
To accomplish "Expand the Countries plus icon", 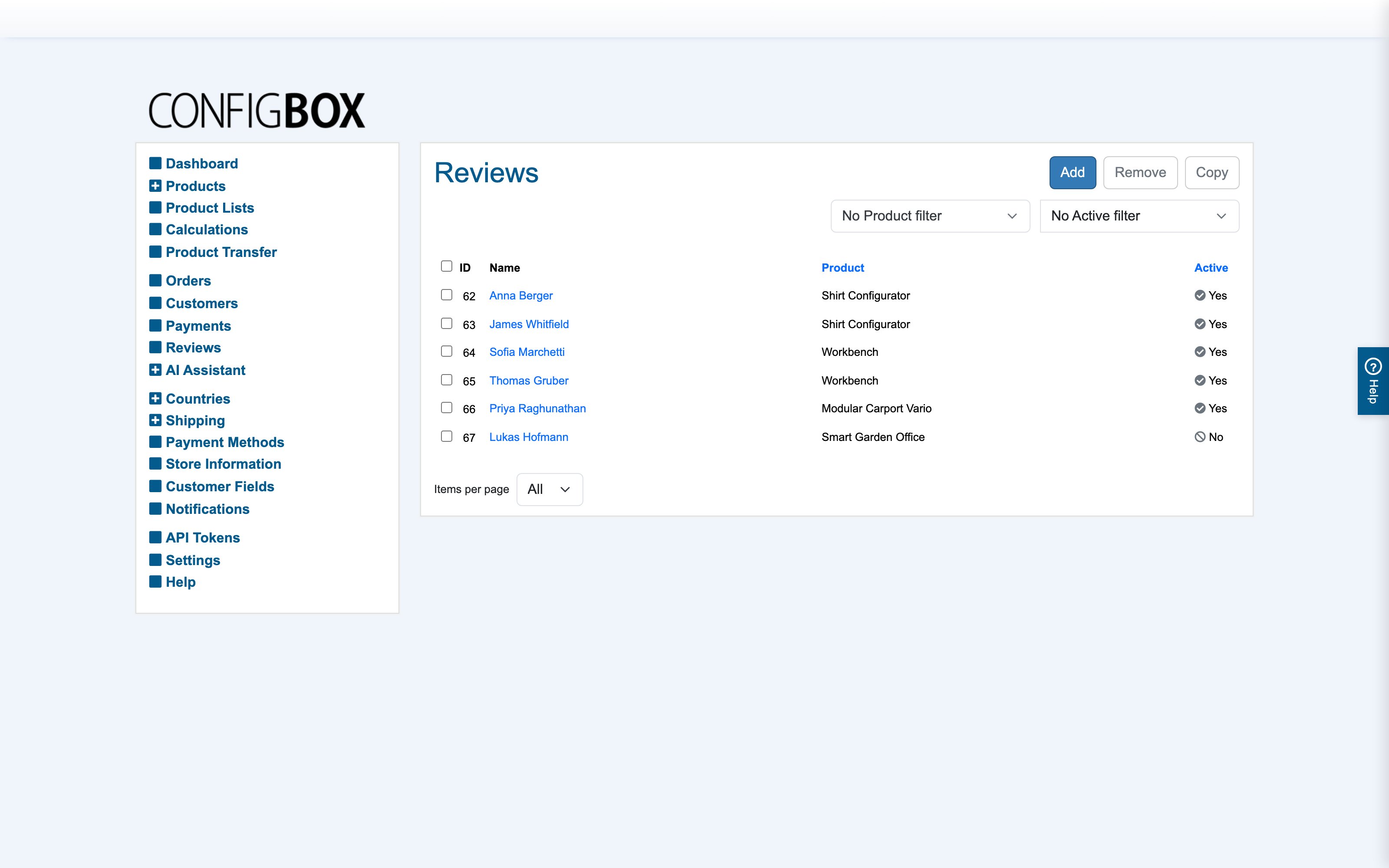I will pos(155,398).
